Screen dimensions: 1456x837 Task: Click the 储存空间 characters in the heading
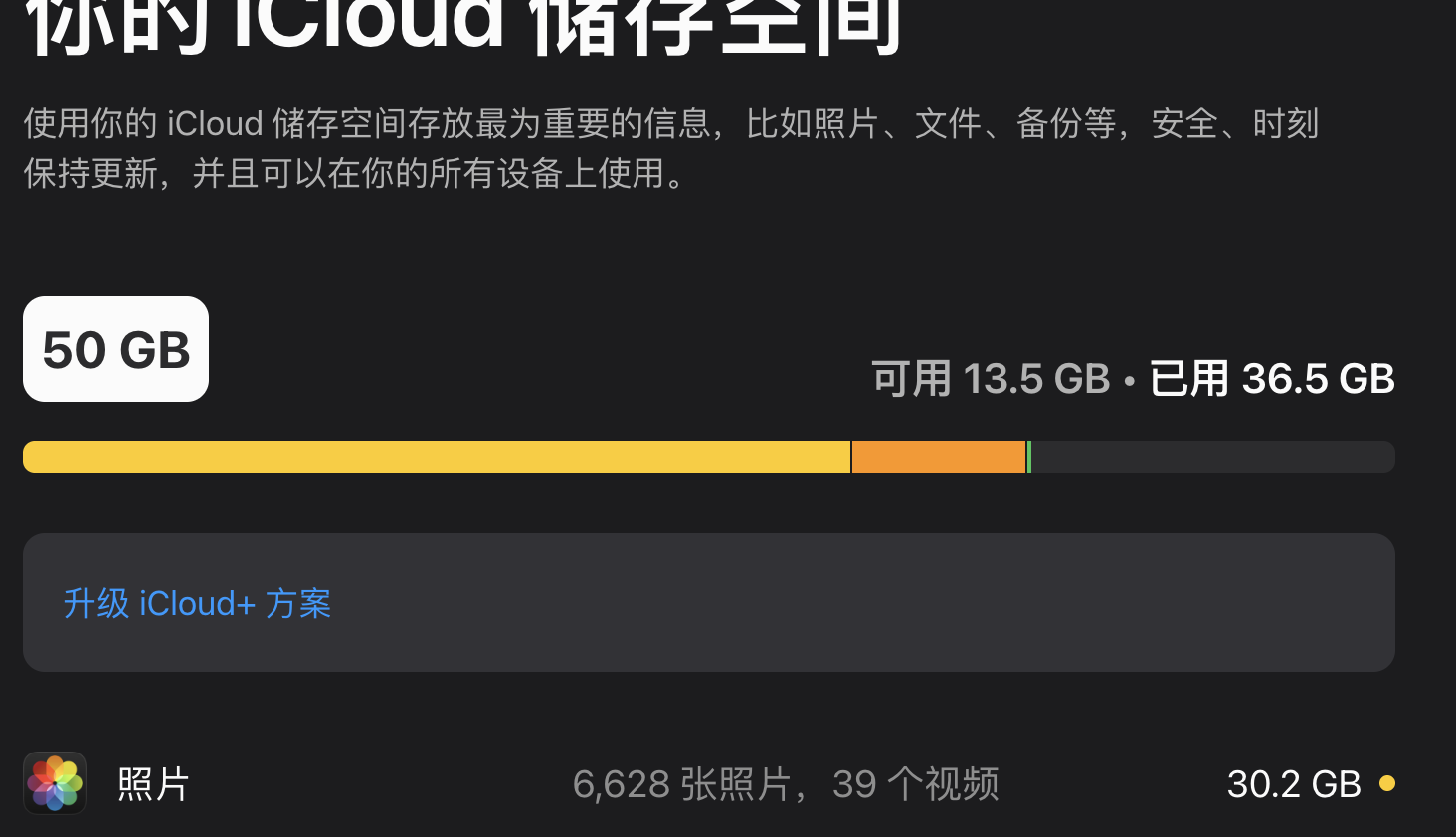tap(716, 25)
